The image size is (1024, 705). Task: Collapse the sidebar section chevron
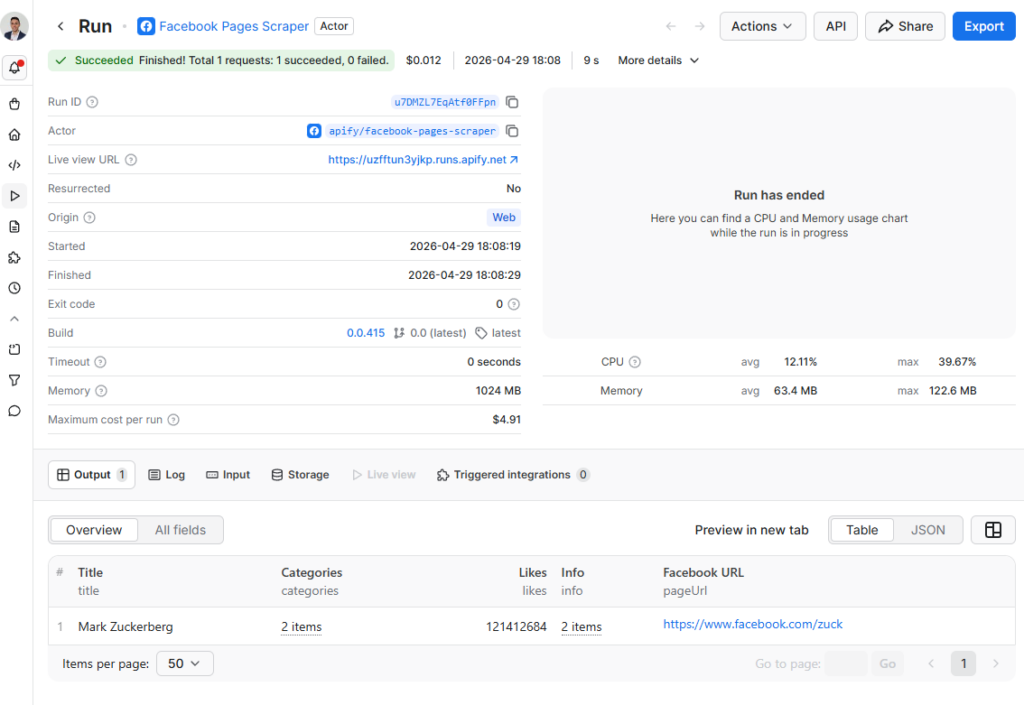click(14, 319)
